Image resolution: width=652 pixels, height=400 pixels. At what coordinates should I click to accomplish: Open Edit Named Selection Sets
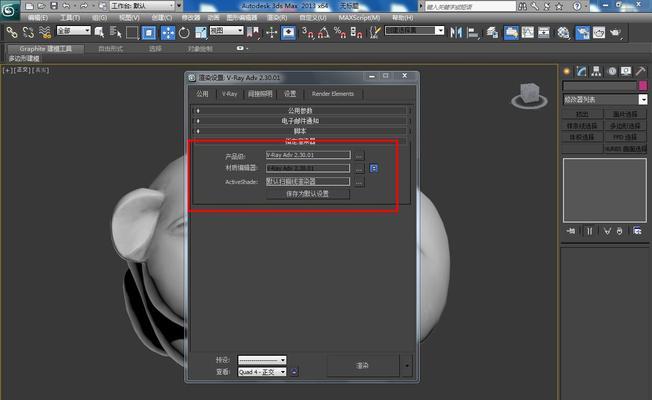point(375,32)
